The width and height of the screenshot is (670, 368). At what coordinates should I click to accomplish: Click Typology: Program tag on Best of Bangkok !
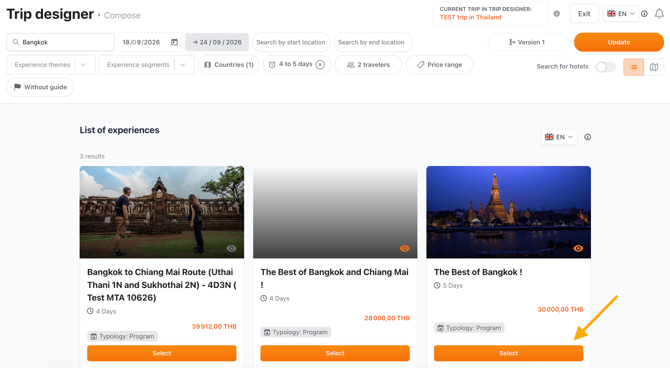click(469, 328)
